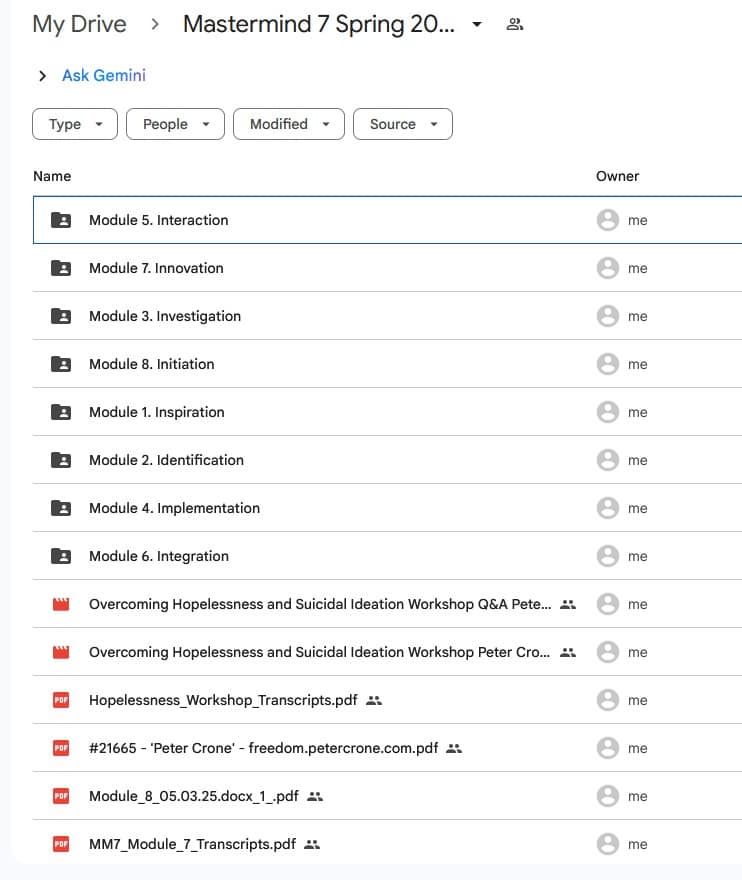The image size is (742, 880).
Task: Click owner avatar in Module 3. Investigation row
Action: pyautogui.click(x=607, y=316)
